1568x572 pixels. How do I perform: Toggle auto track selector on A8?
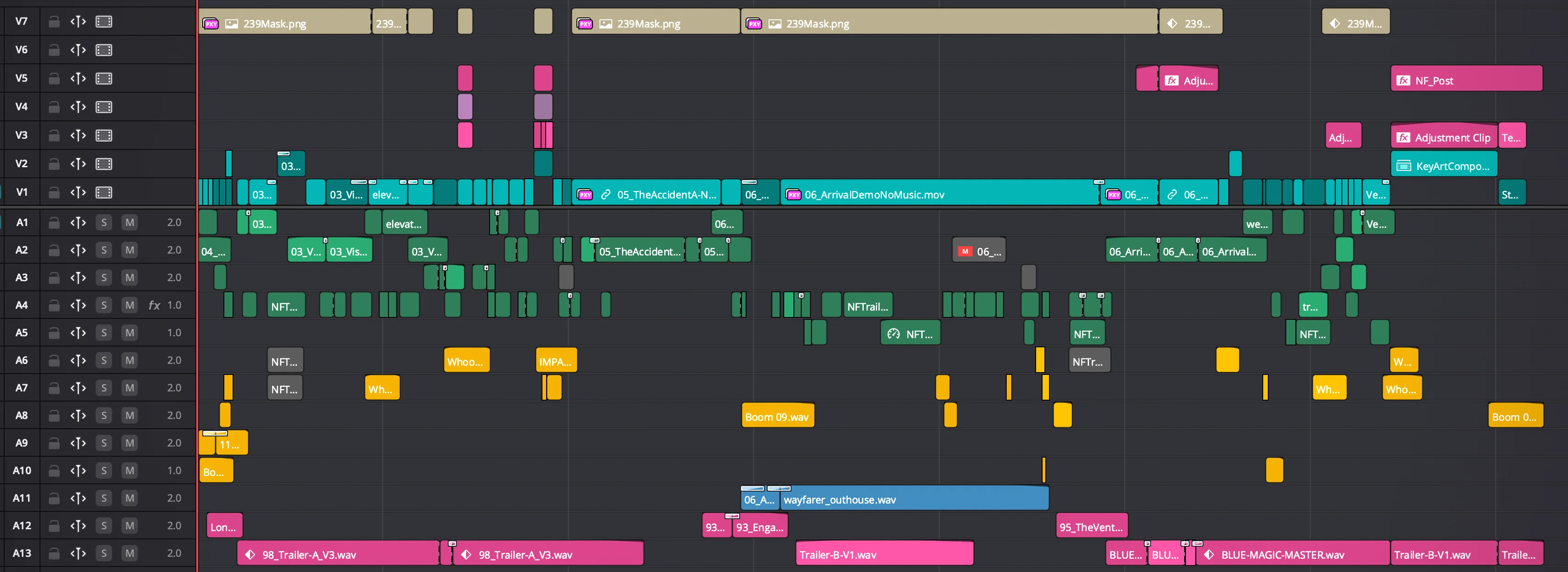[x=78, y=416]
